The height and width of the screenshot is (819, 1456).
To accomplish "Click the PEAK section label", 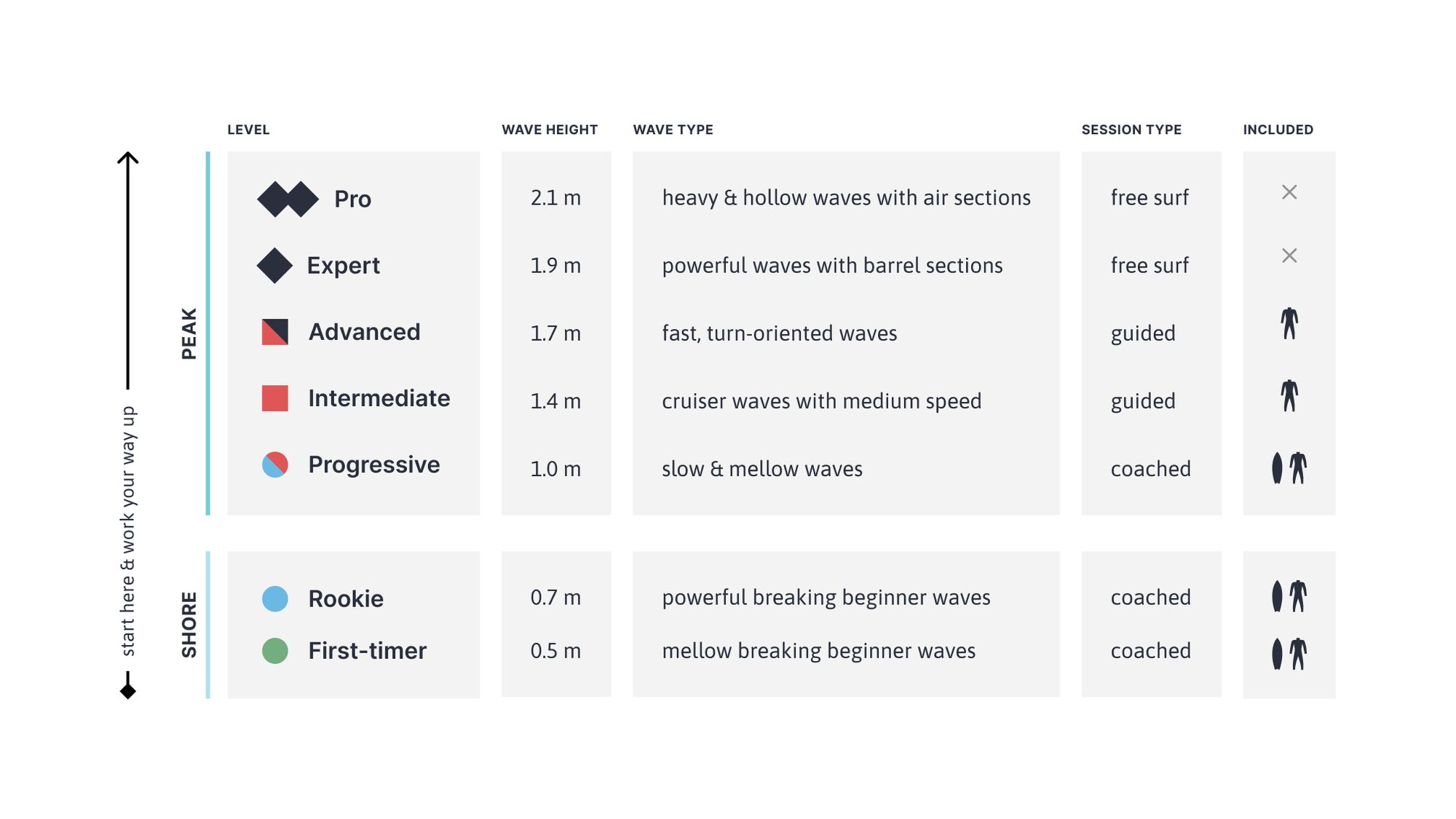I will pos(189,333).
